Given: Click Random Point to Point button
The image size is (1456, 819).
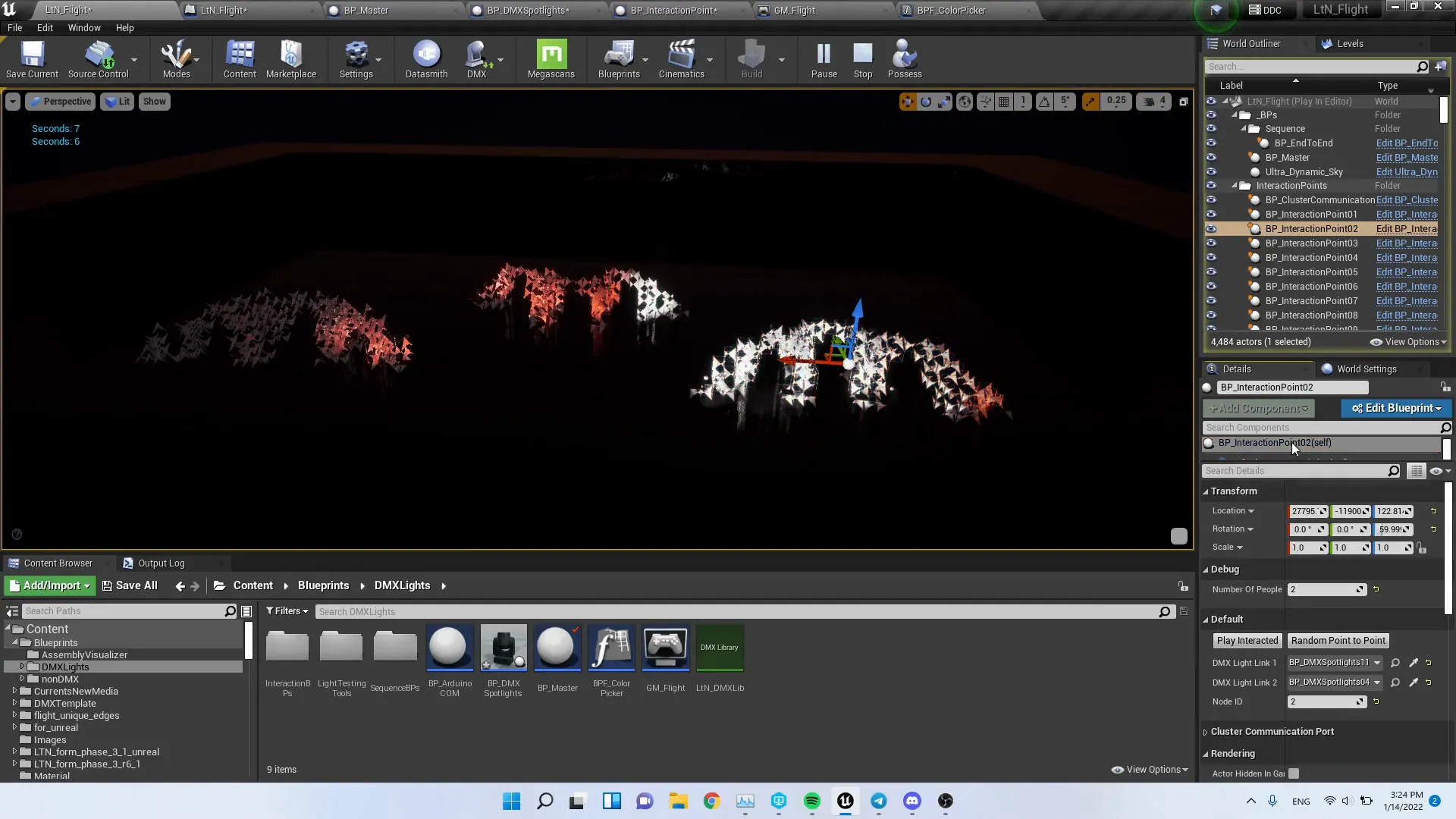Looking at the screenshot, I should click(1338, 641).
